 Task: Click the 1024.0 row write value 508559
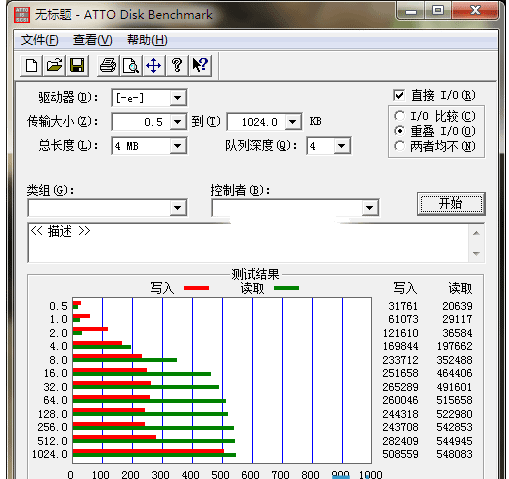tap(400, 454)
